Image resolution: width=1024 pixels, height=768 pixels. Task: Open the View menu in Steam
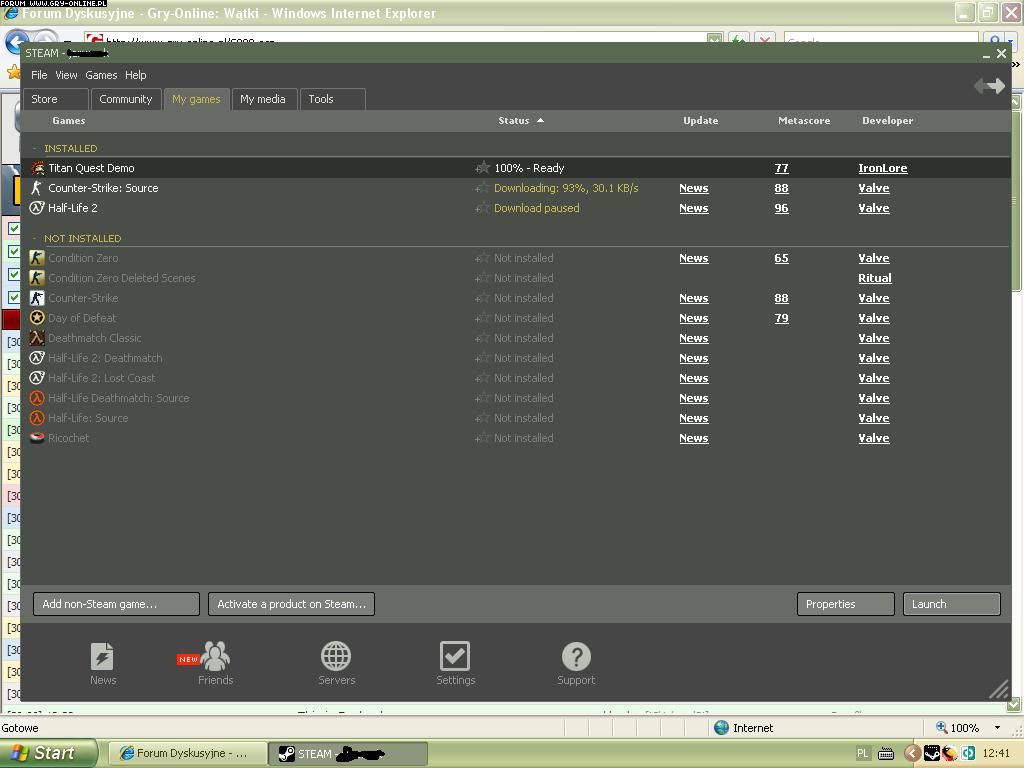[66, 75]
